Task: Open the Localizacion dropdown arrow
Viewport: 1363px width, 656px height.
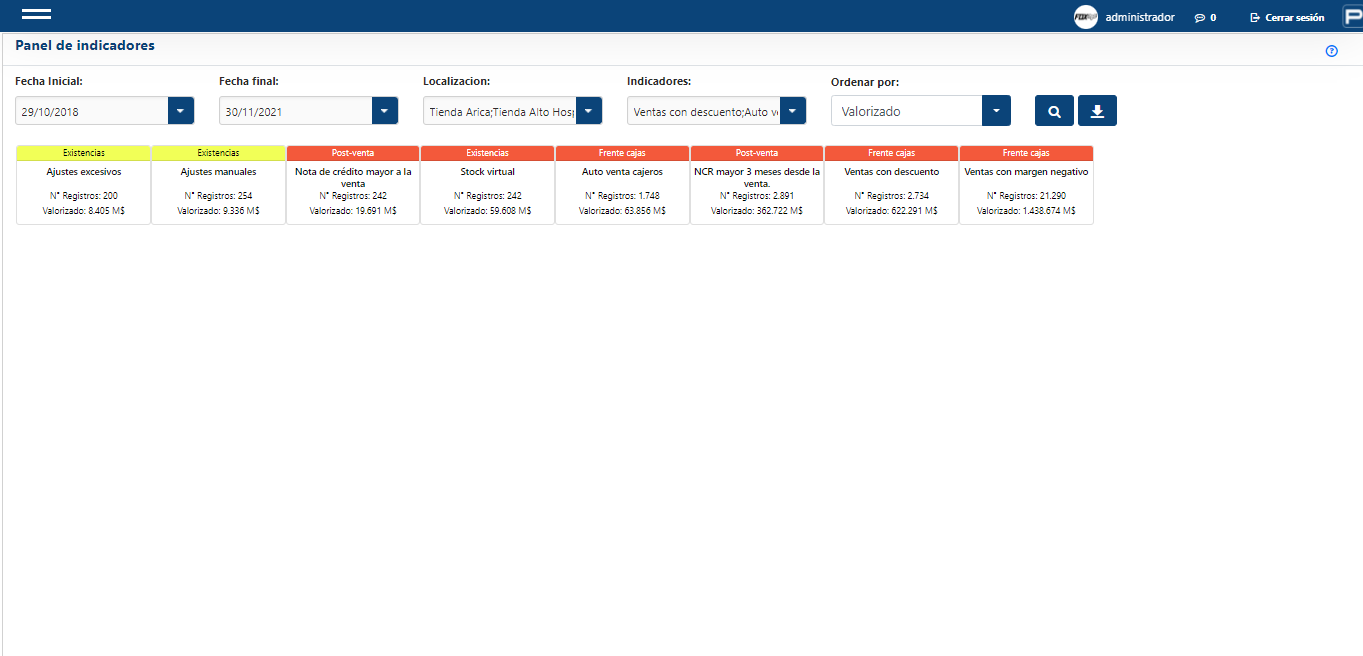Action: 589,111
